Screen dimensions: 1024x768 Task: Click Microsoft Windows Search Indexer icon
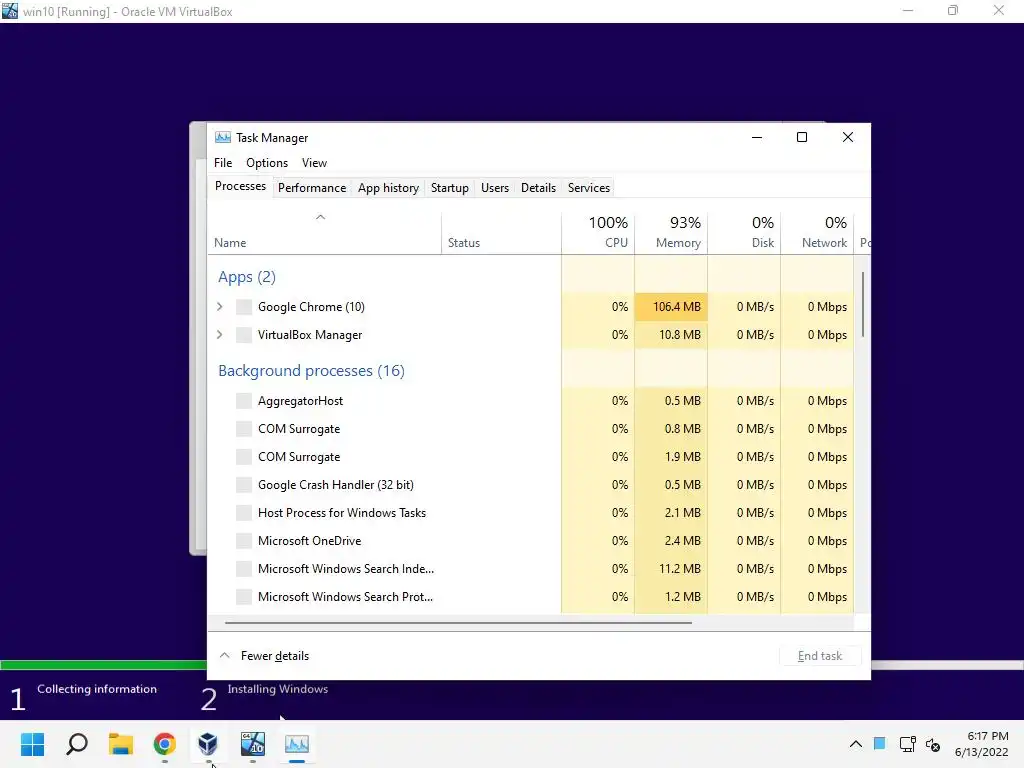point(244,569)
